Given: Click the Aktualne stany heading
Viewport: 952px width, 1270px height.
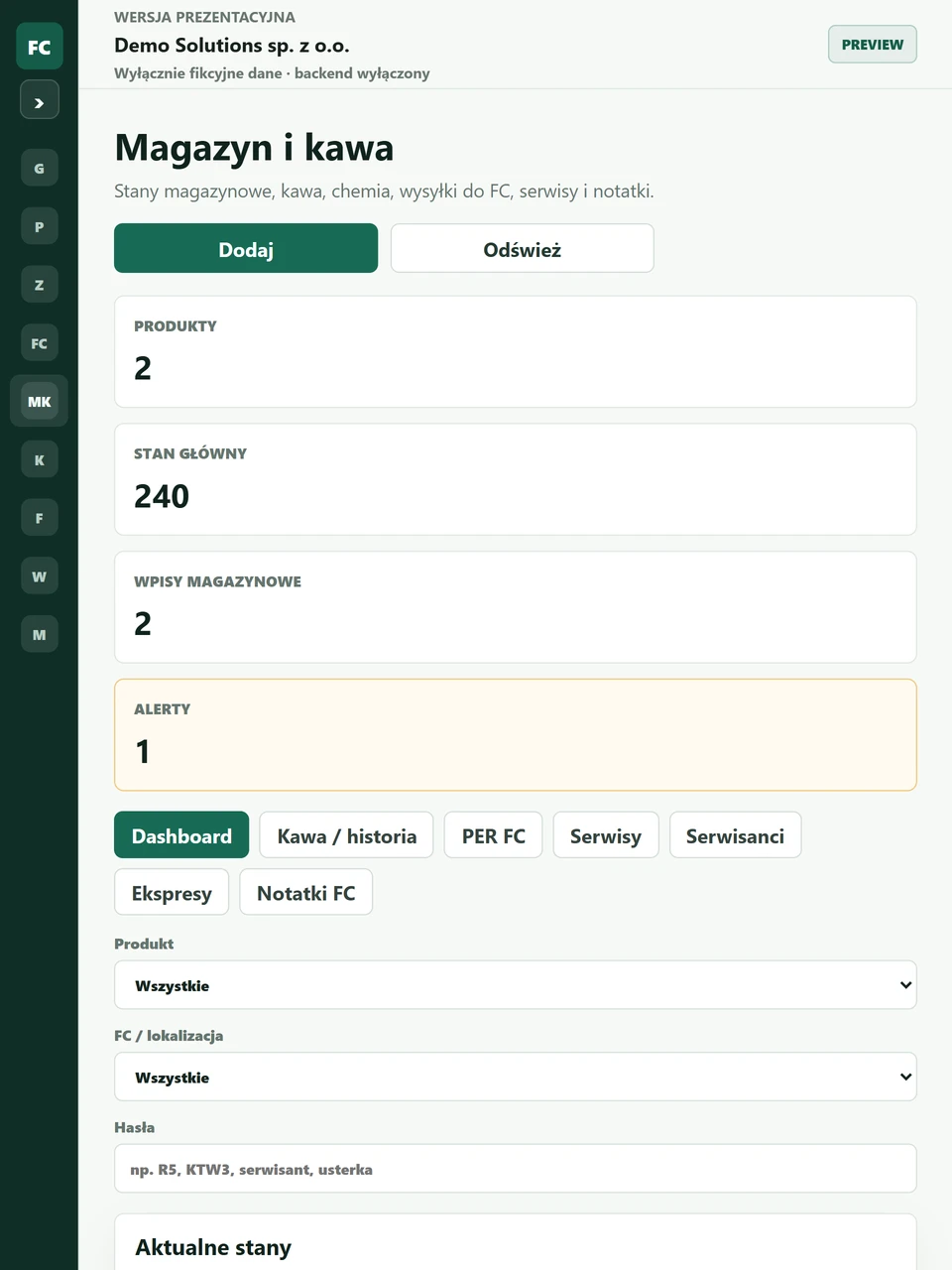Looking at the screenshot, I should [x=213, y=1247].
